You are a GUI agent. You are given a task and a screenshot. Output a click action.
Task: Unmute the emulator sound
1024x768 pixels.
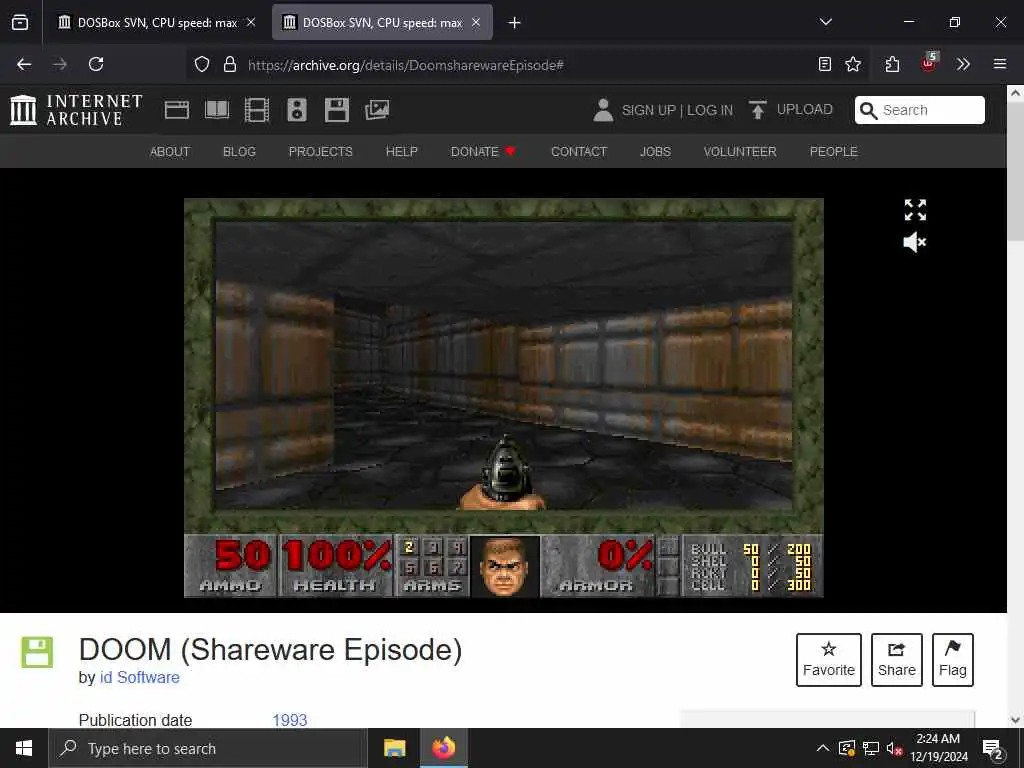(x=915, y=242)
